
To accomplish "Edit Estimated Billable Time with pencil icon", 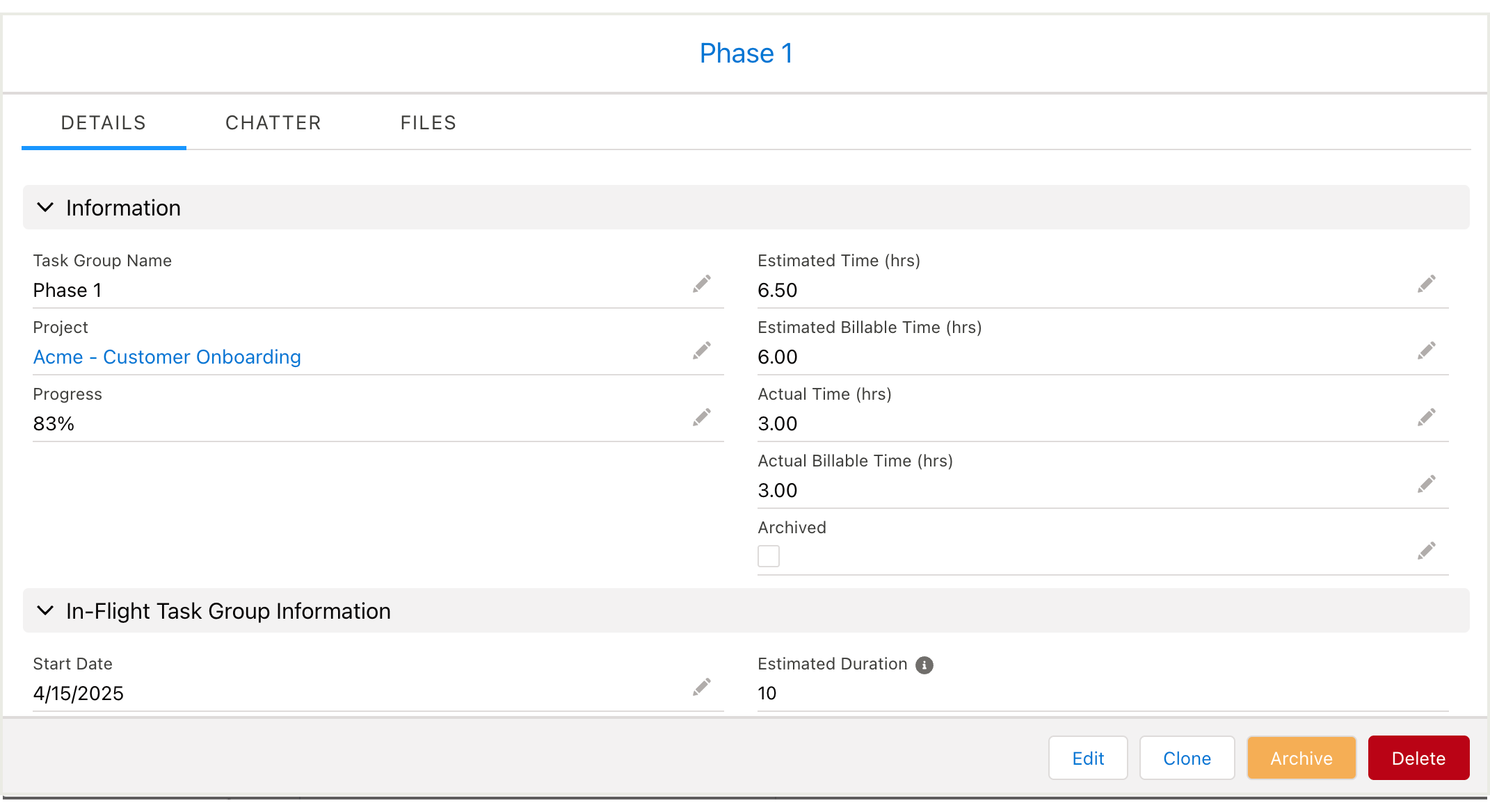I will pyautogui.click(x=1427, y=350).
